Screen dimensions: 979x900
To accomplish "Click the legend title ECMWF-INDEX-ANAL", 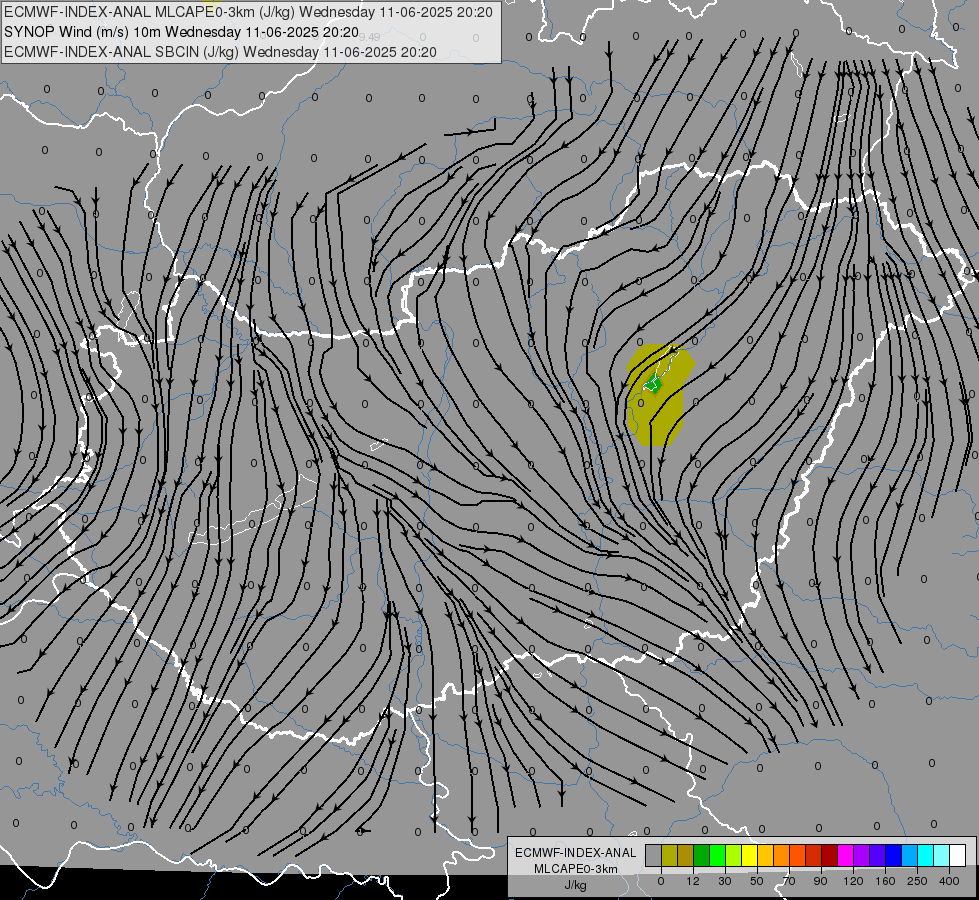I will point(576,853).
